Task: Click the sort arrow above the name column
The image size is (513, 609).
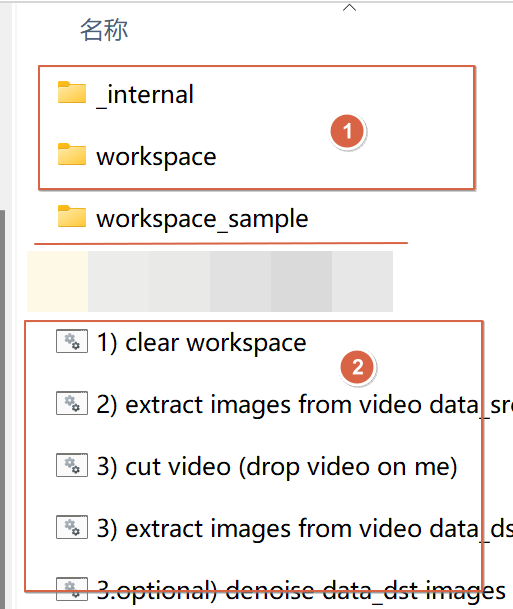Action: pos(350,7)
